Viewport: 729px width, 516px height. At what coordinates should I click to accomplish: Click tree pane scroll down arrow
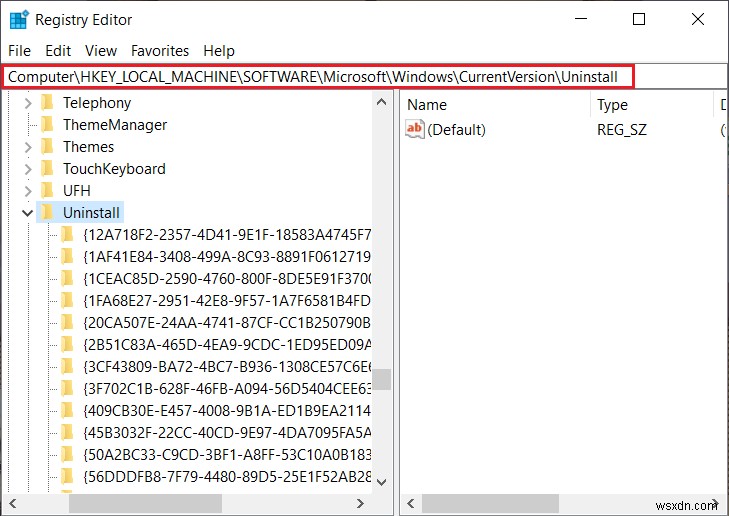tap(382, 482)
